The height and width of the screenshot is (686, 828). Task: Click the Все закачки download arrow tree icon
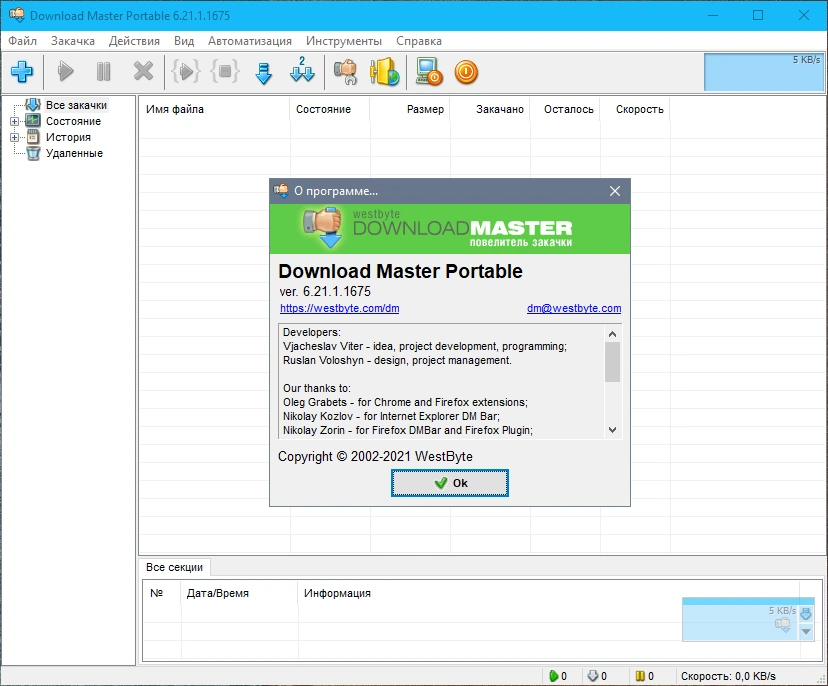33,105
